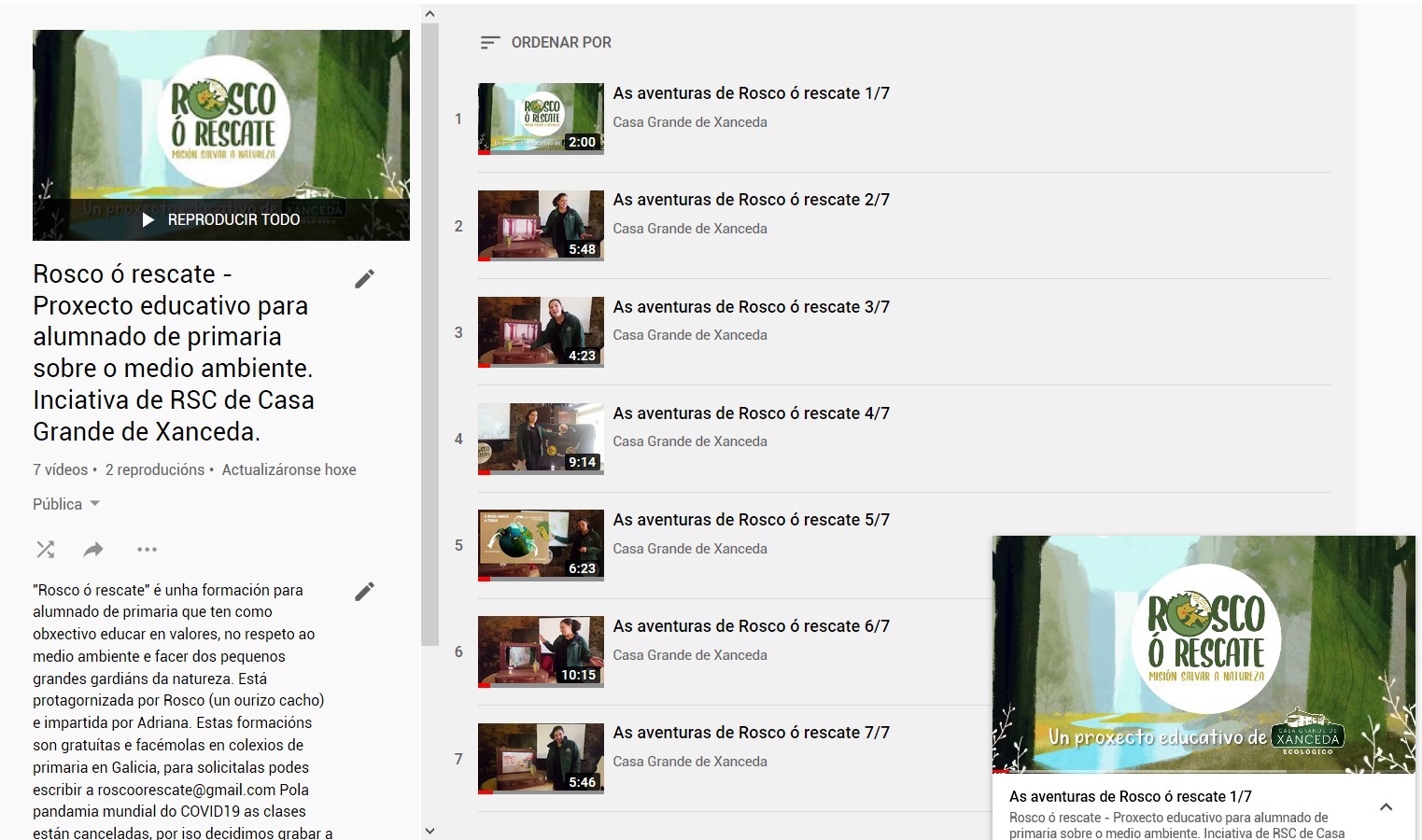Click Casa Grande de Xanceda channel under video 7/7
1422x840 pixels.
(690, 762)
